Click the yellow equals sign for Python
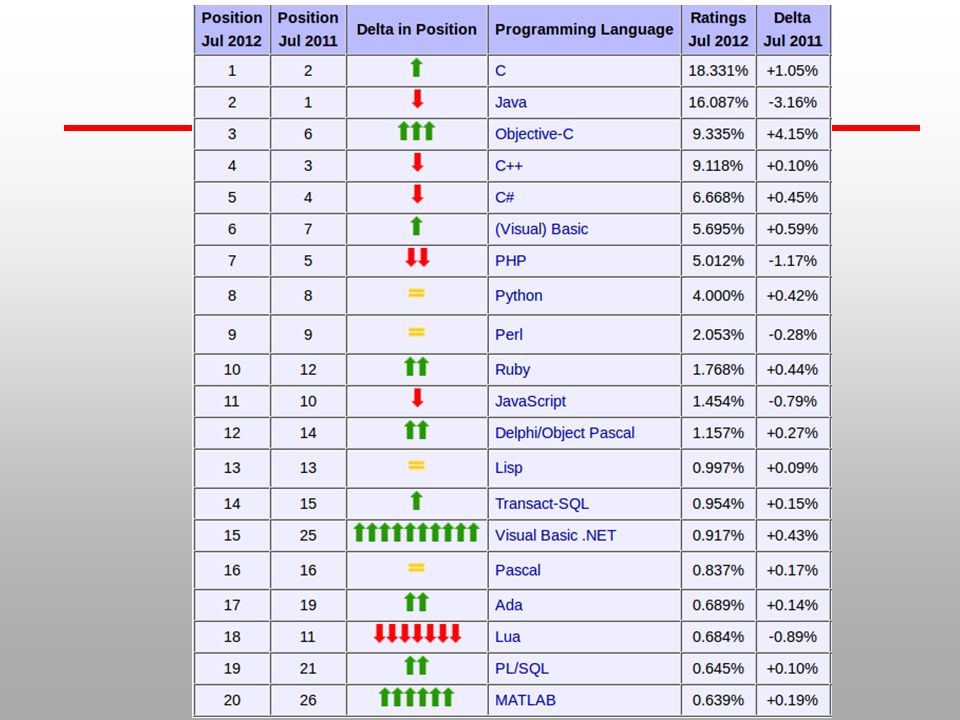The height and width of the screenshot is (720, 960). point(416,293)
